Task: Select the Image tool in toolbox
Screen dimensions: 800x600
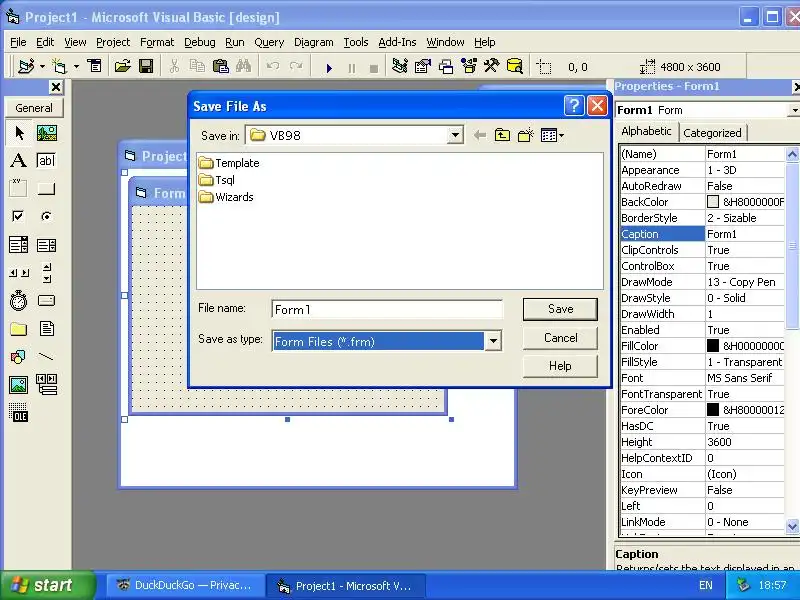Action: click(x=19, y=384)
